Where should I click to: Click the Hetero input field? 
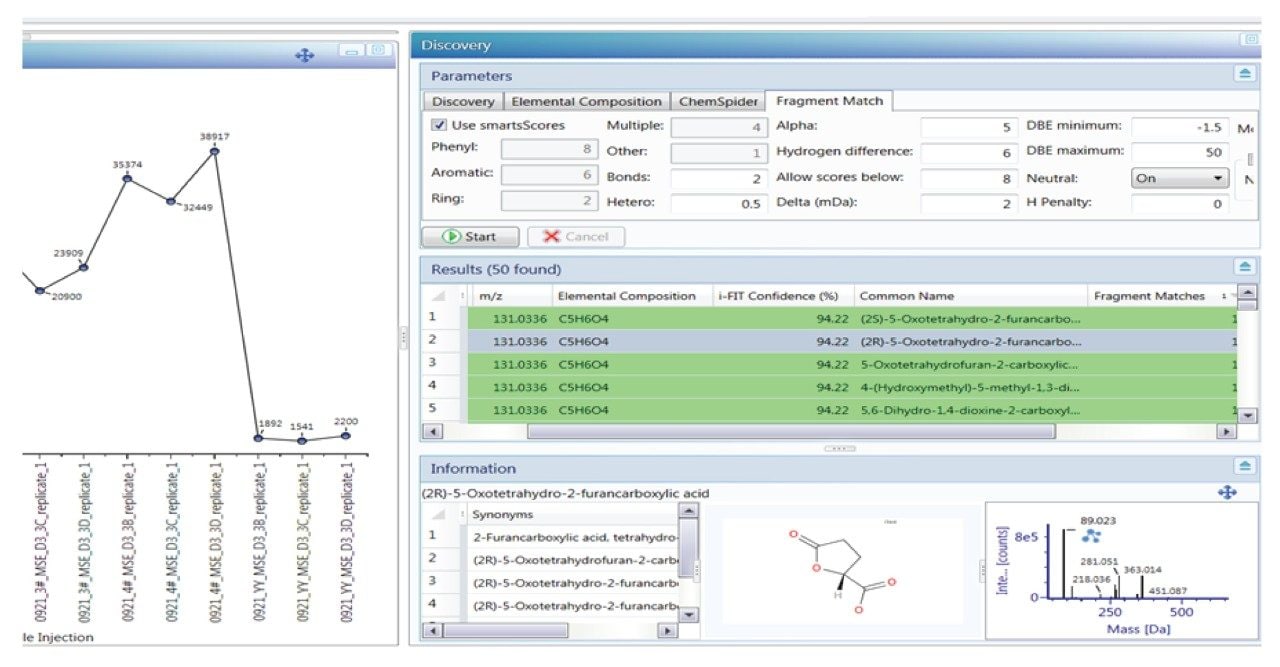point(717,204)
